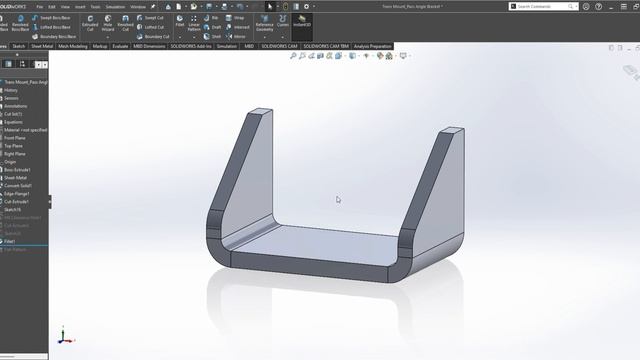Open the Options gear icon
The width and height of the screenshot is (640, 360).
pos(307,7)
